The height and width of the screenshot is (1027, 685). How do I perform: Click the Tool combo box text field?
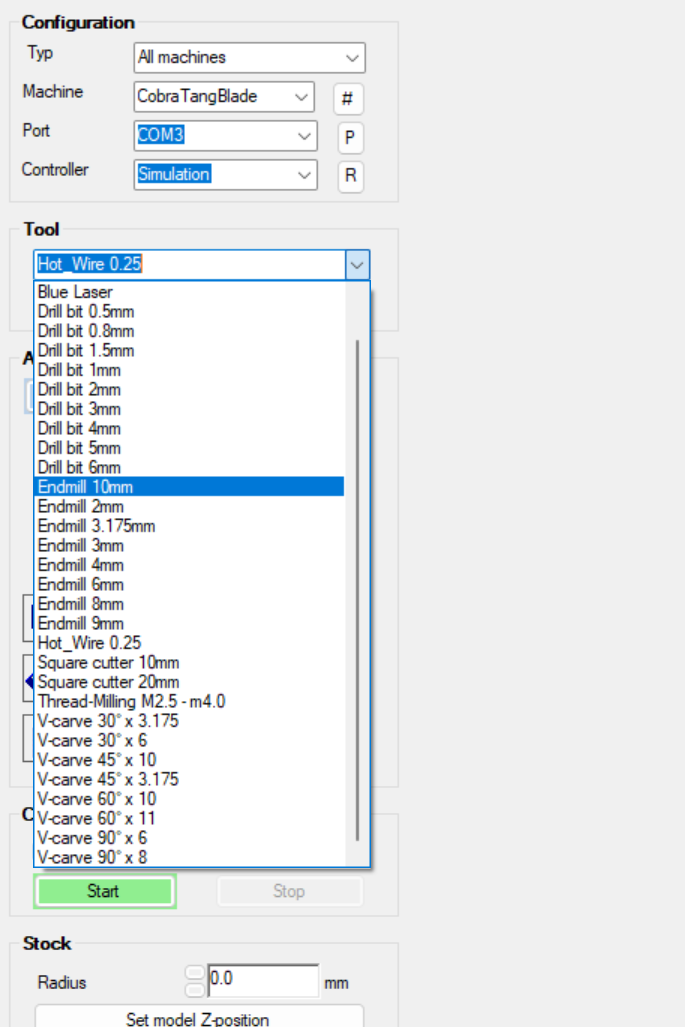(x=190, y=265)
